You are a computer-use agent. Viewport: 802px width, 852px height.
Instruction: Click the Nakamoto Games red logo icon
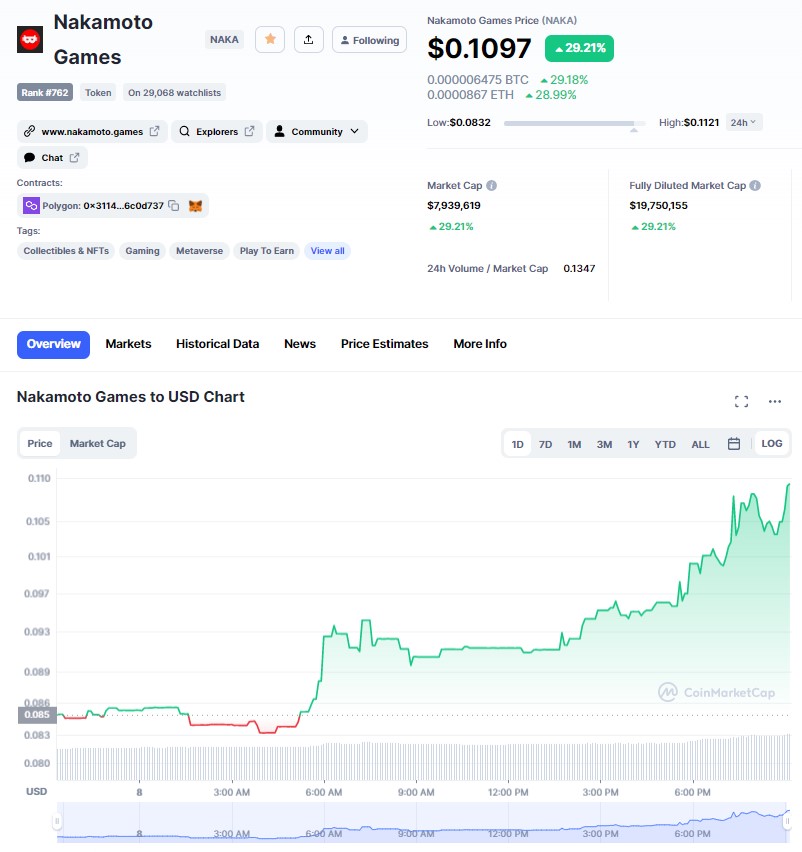click(x=30, y=40)
